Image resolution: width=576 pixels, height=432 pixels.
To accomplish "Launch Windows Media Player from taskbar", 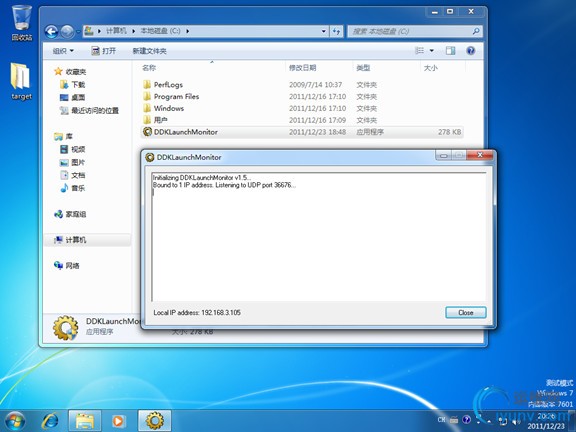I will click(x=118, y=421).
